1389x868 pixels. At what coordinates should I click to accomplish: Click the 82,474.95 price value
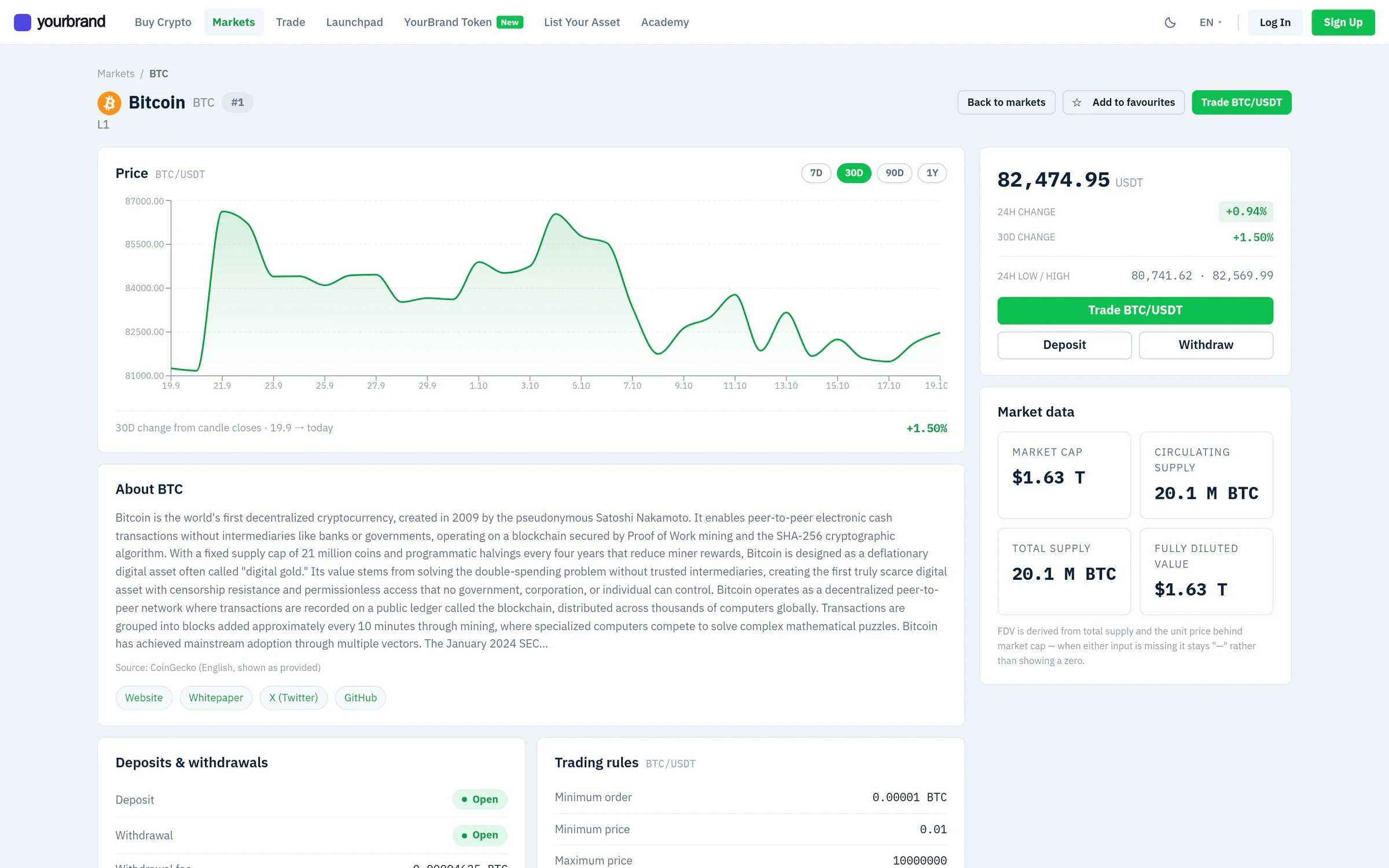point(1053,180)
